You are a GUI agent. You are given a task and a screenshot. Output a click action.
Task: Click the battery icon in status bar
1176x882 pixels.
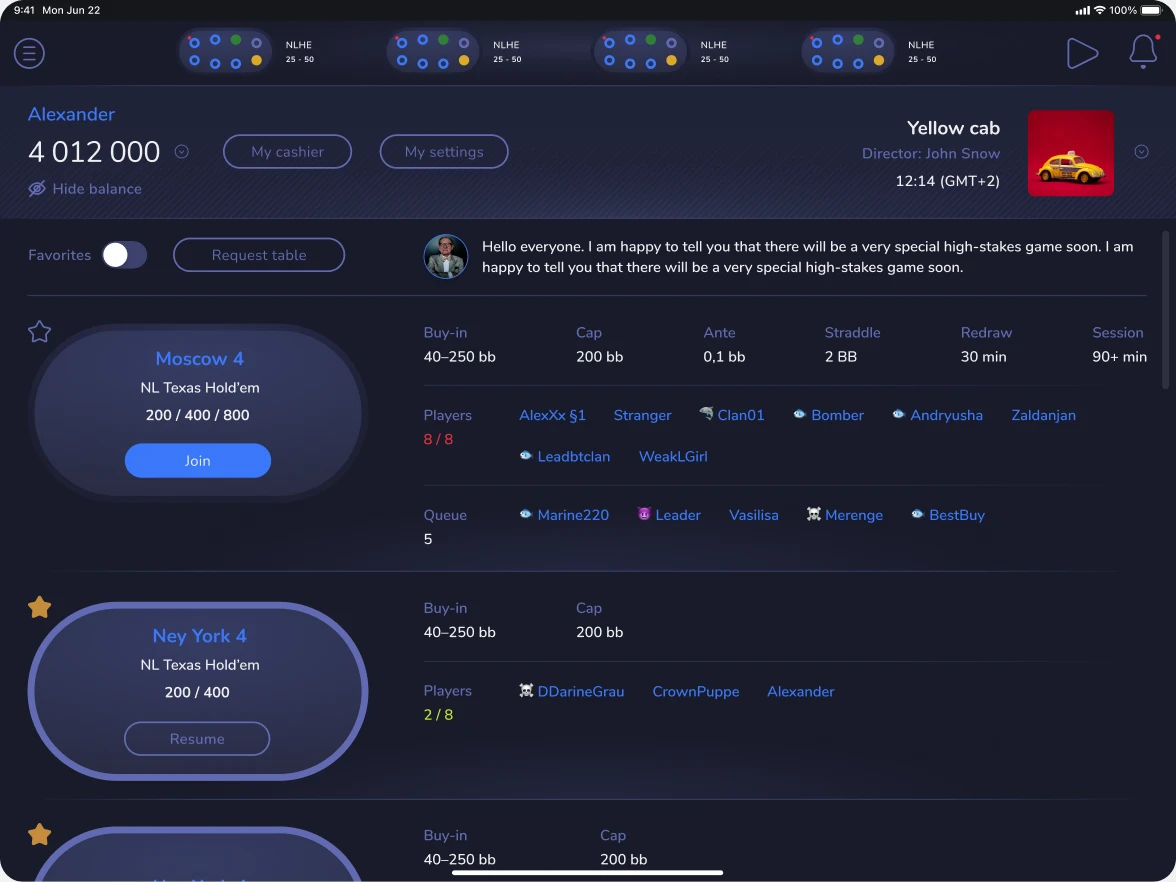pos(1152,10)
